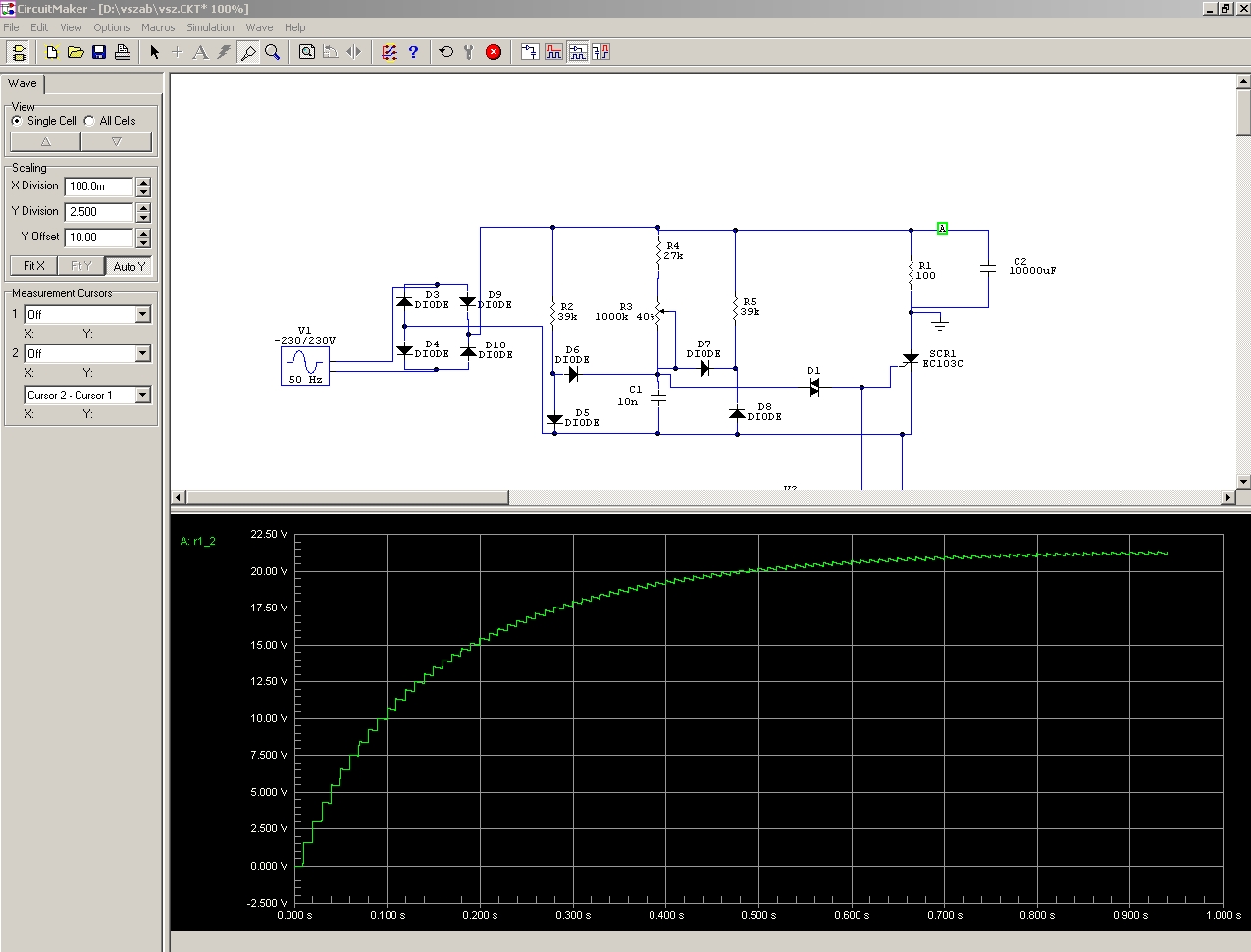Click the schematic's vertical scrollbar thumb
The width and height of the screenshot is (1251, 952).
pos(1243,114)
